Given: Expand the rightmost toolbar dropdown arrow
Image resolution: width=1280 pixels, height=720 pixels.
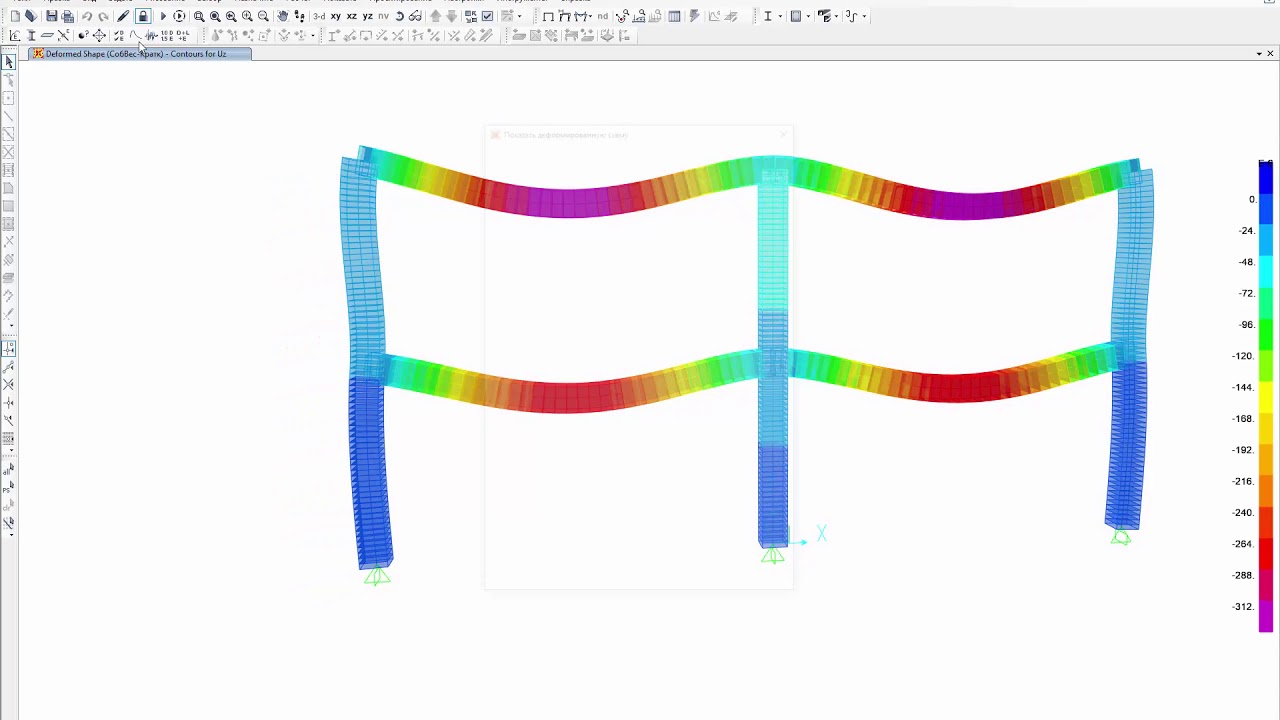Looking at the screenshot, I should tap(864, 16).
